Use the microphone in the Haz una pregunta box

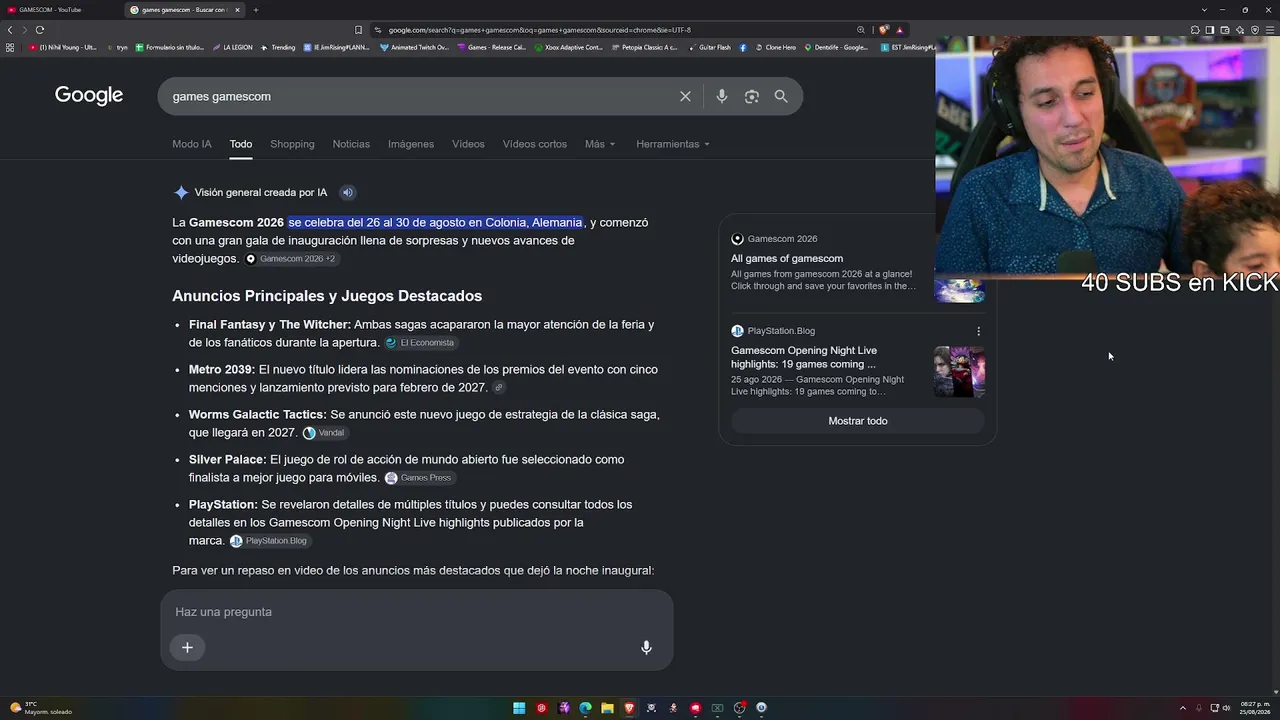tap(646, 647)
